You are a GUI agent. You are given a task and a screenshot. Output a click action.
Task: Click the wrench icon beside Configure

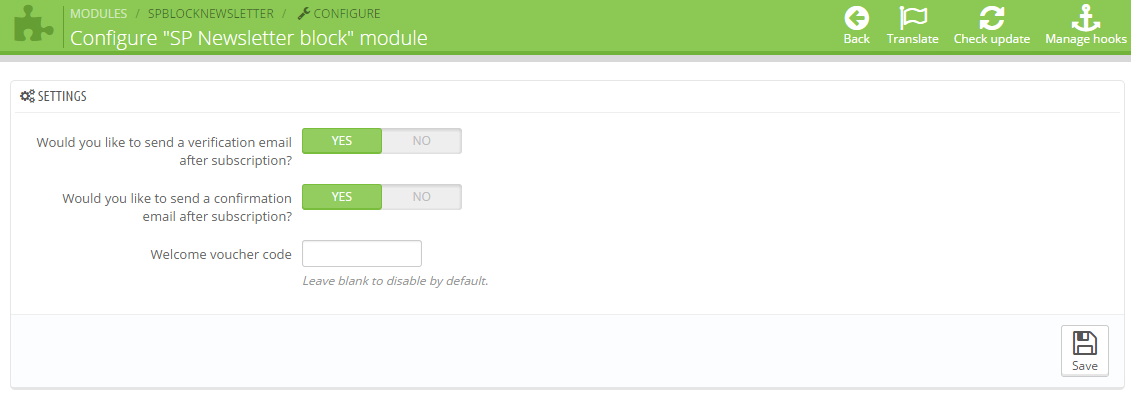pos(304,14)
